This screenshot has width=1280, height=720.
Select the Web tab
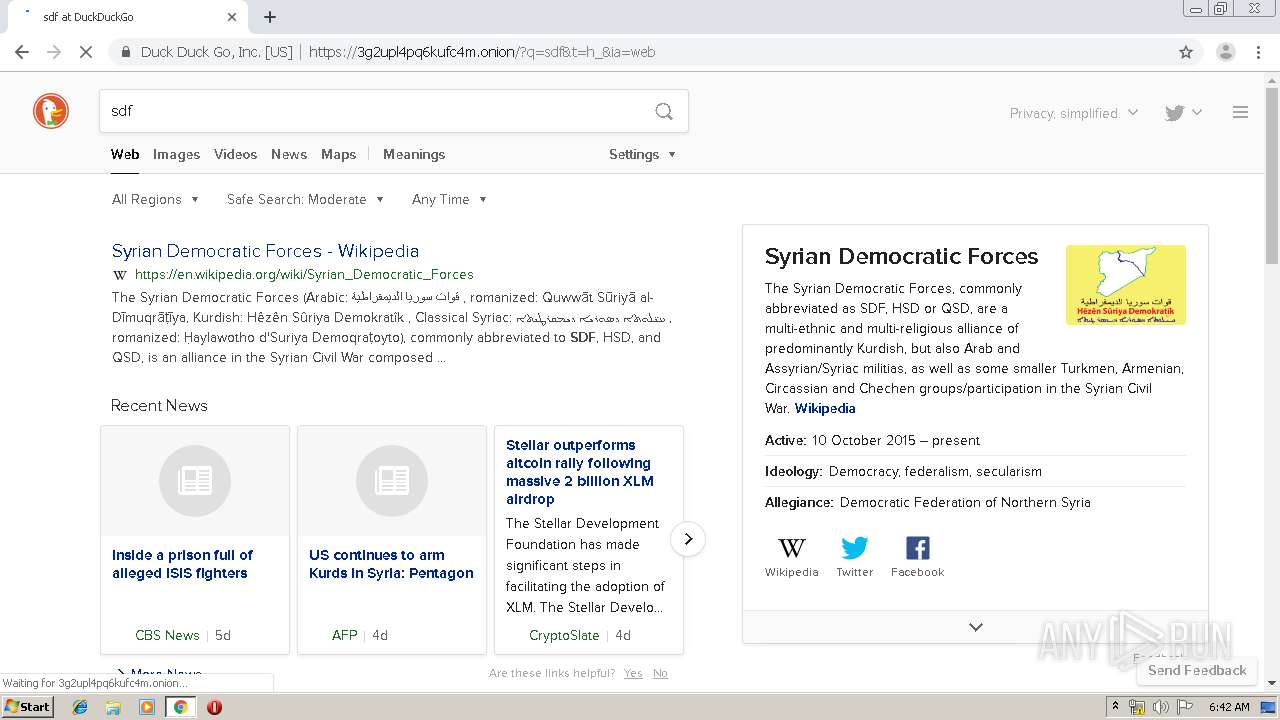(x=125, y=154)
